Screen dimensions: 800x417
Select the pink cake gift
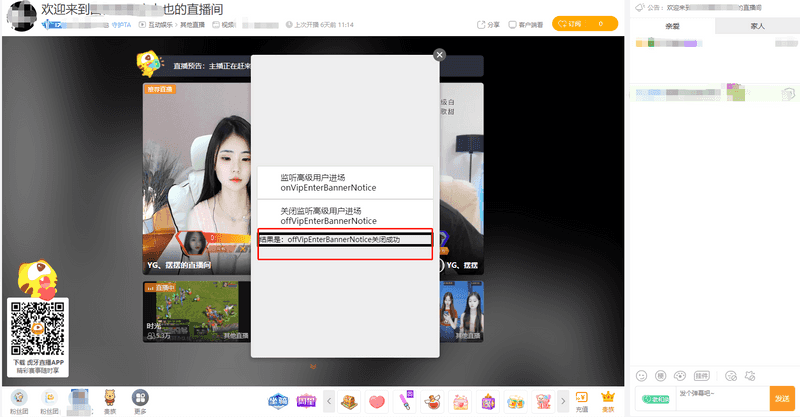(x=461, y=402)
